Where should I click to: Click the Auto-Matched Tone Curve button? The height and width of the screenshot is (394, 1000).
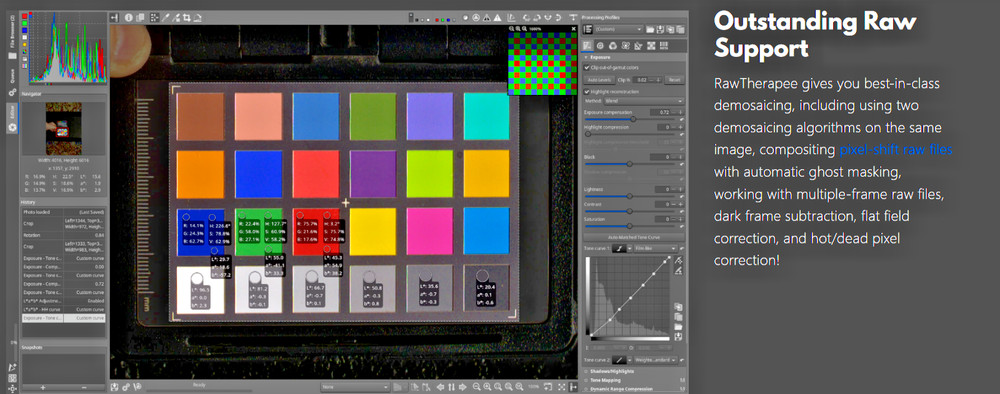point(634,237)
